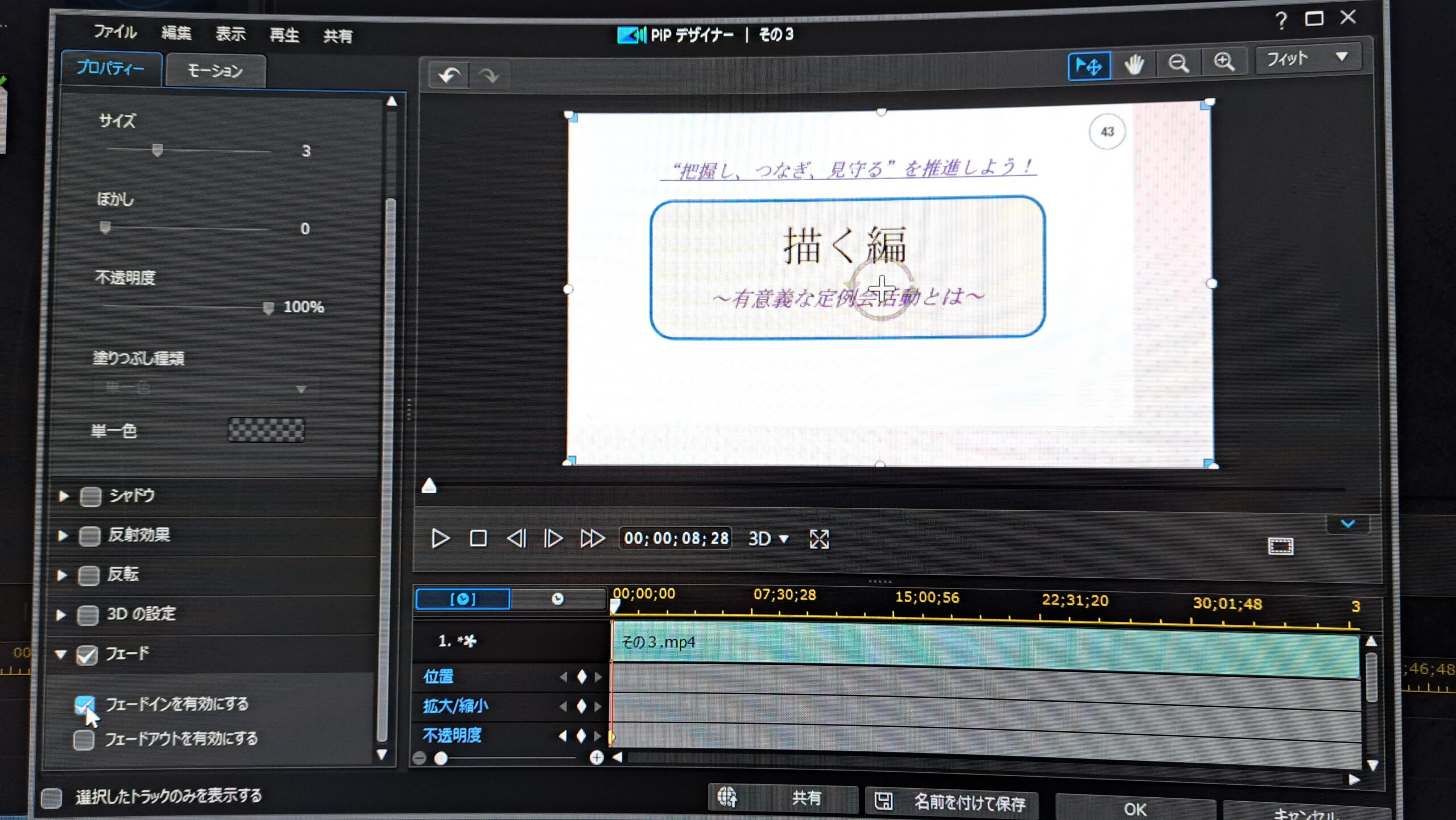Step to next frame
The height and width of the screenshot is (820, 1456).
point(553,538)
